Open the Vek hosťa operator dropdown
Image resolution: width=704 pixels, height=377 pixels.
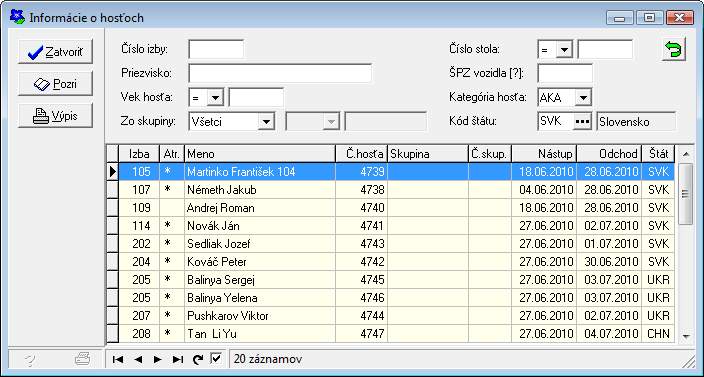tap(215, 98)
